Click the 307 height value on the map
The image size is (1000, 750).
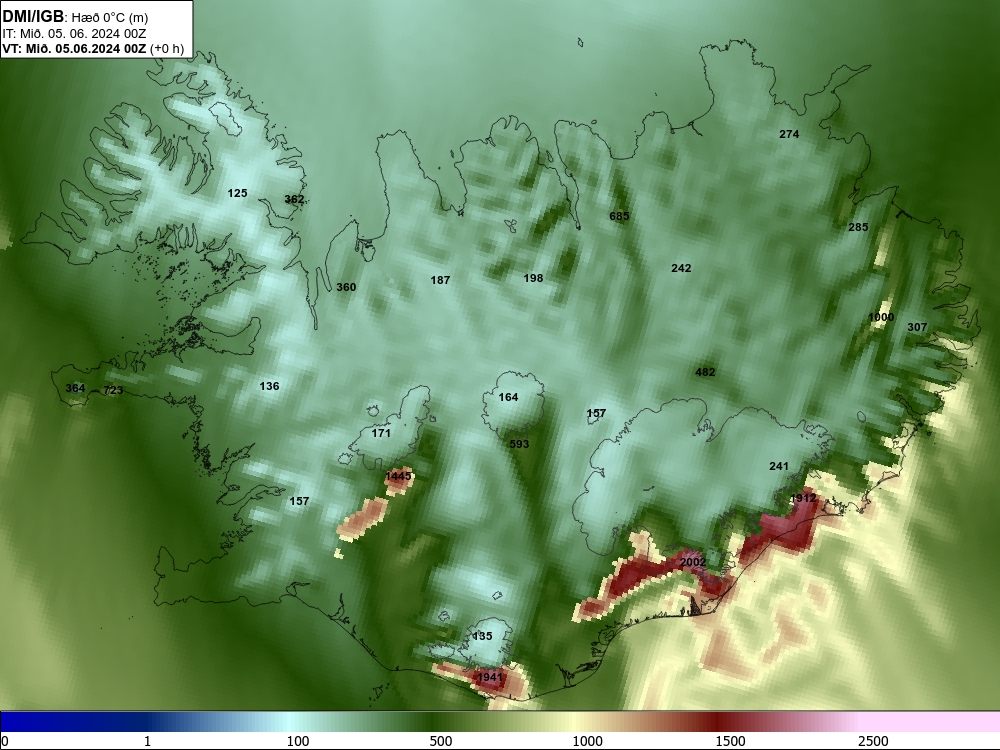coord(917,327)
